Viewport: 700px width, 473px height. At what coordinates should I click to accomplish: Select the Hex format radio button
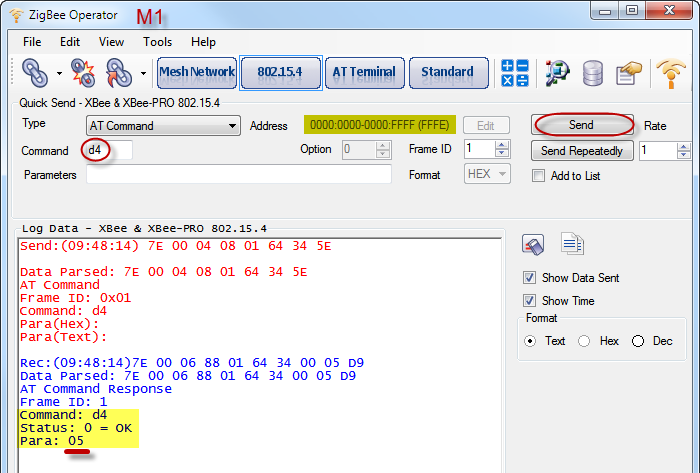coord(584,341)
